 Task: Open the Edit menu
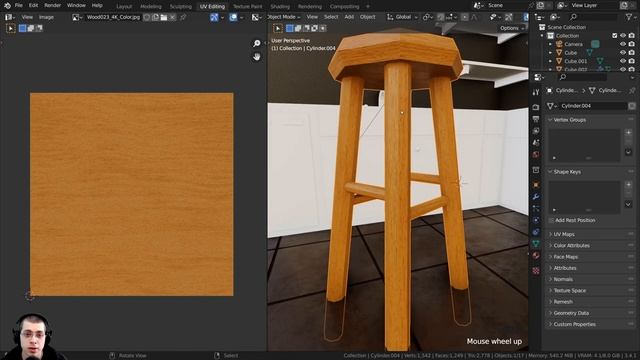(x=33, y=6)
